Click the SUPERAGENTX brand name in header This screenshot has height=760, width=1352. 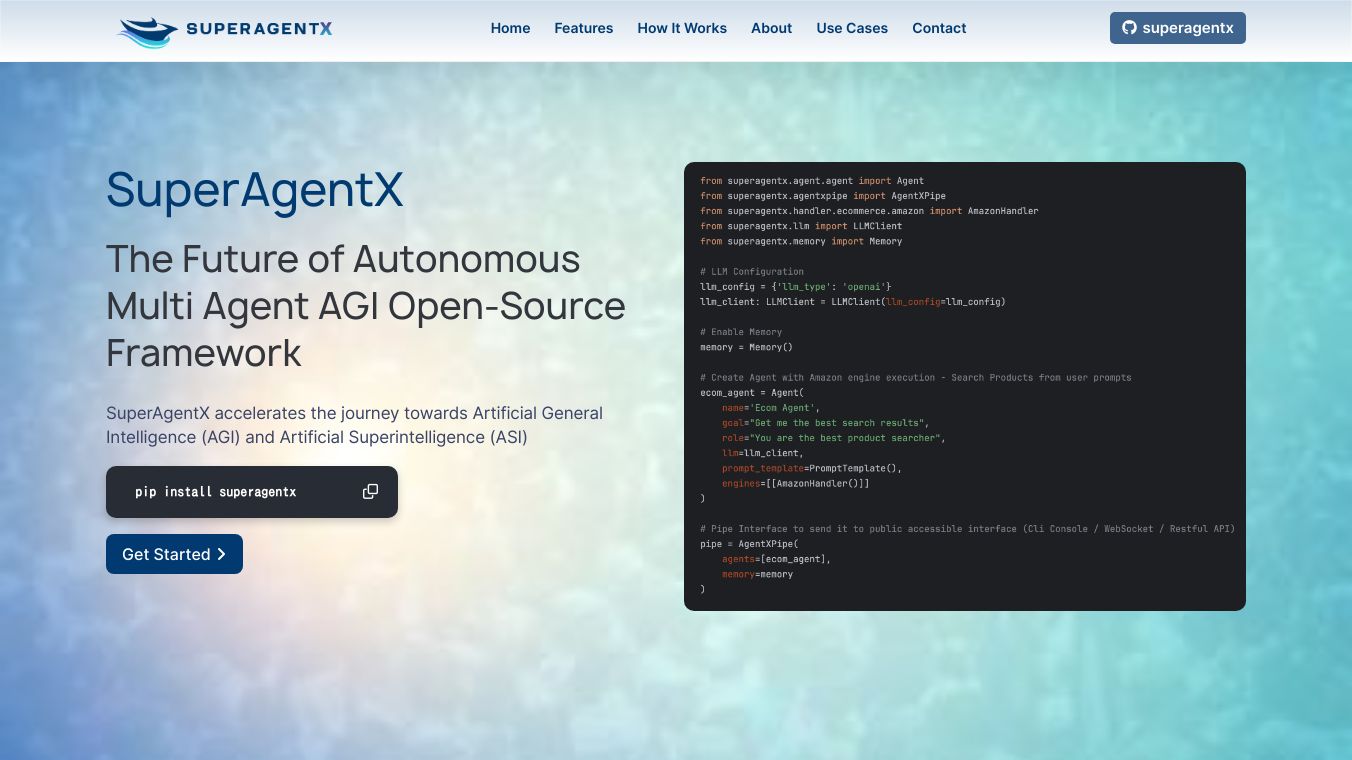point(259,29)
